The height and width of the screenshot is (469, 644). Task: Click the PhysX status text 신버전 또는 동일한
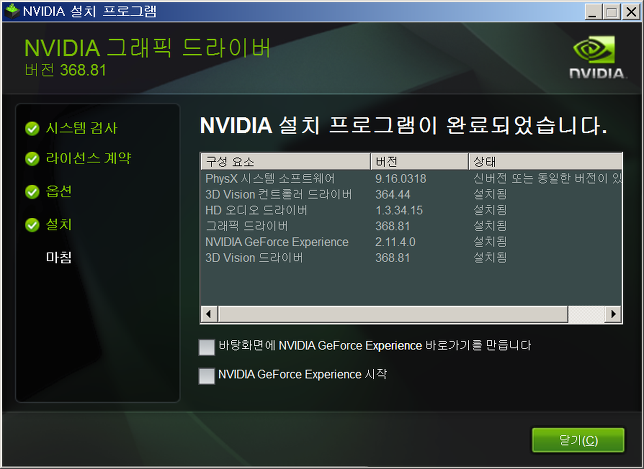click(x=522, y=179)
